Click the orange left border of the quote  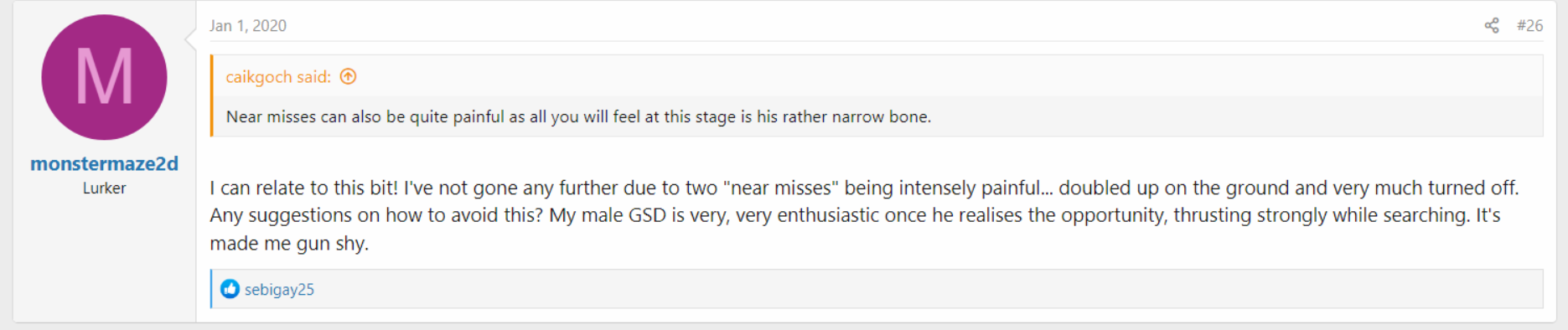point(212,95)
